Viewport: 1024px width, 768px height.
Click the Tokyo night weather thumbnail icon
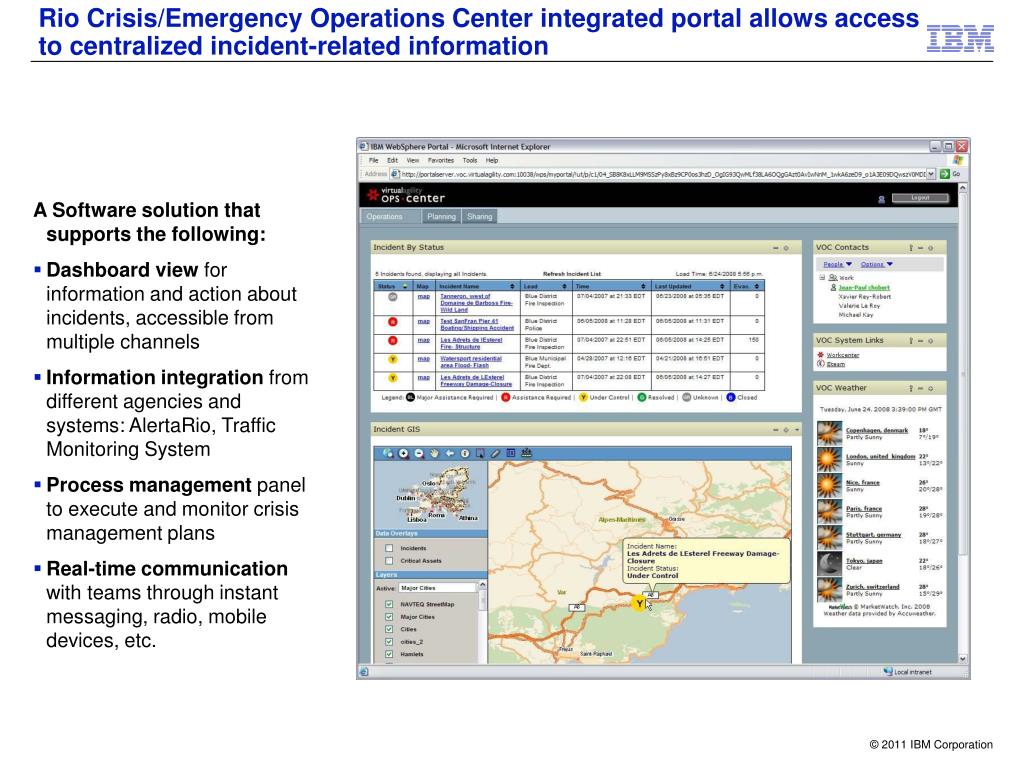(x=829, y=564)
